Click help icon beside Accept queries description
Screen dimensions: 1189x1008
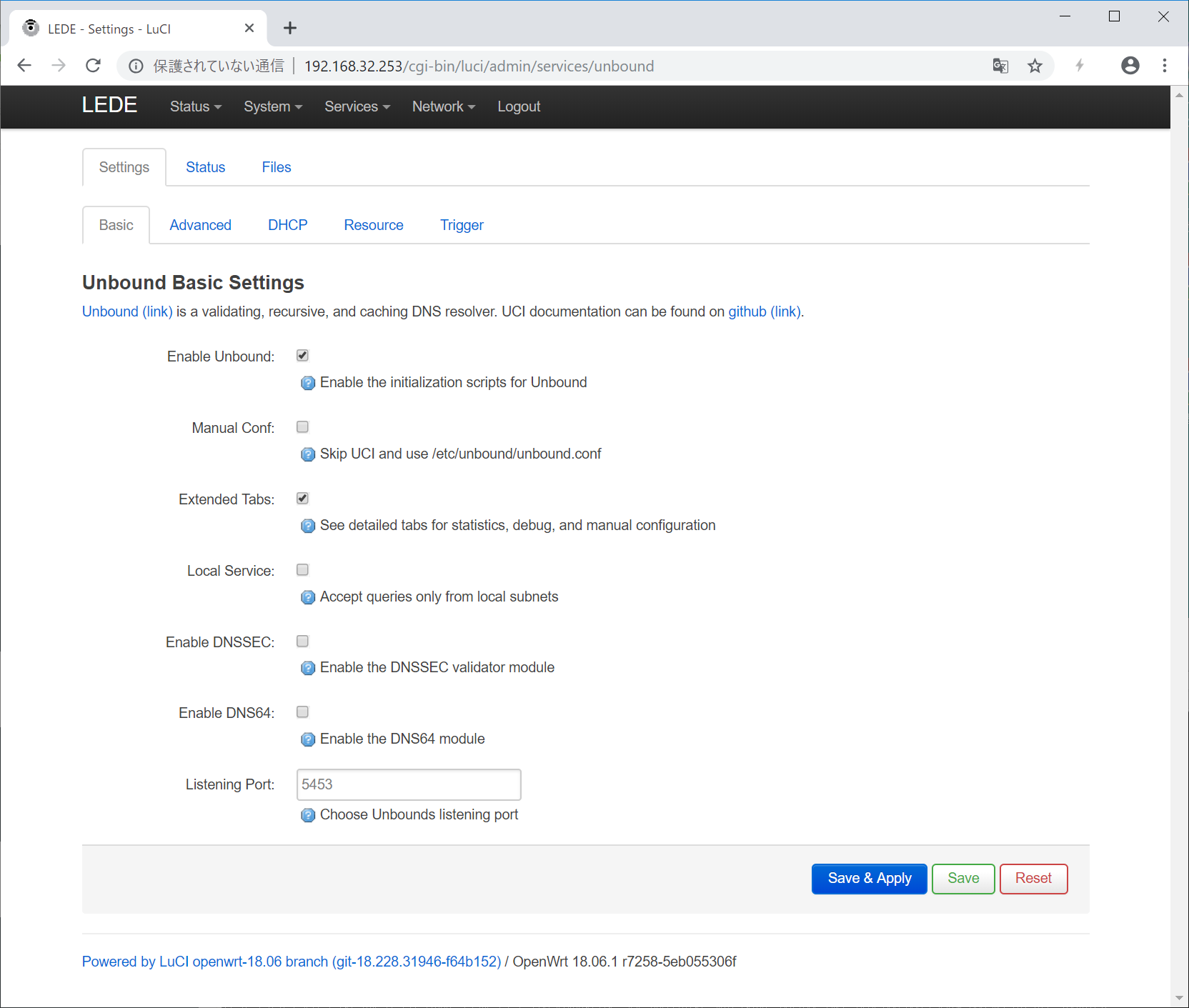click(x=308, y=597)
